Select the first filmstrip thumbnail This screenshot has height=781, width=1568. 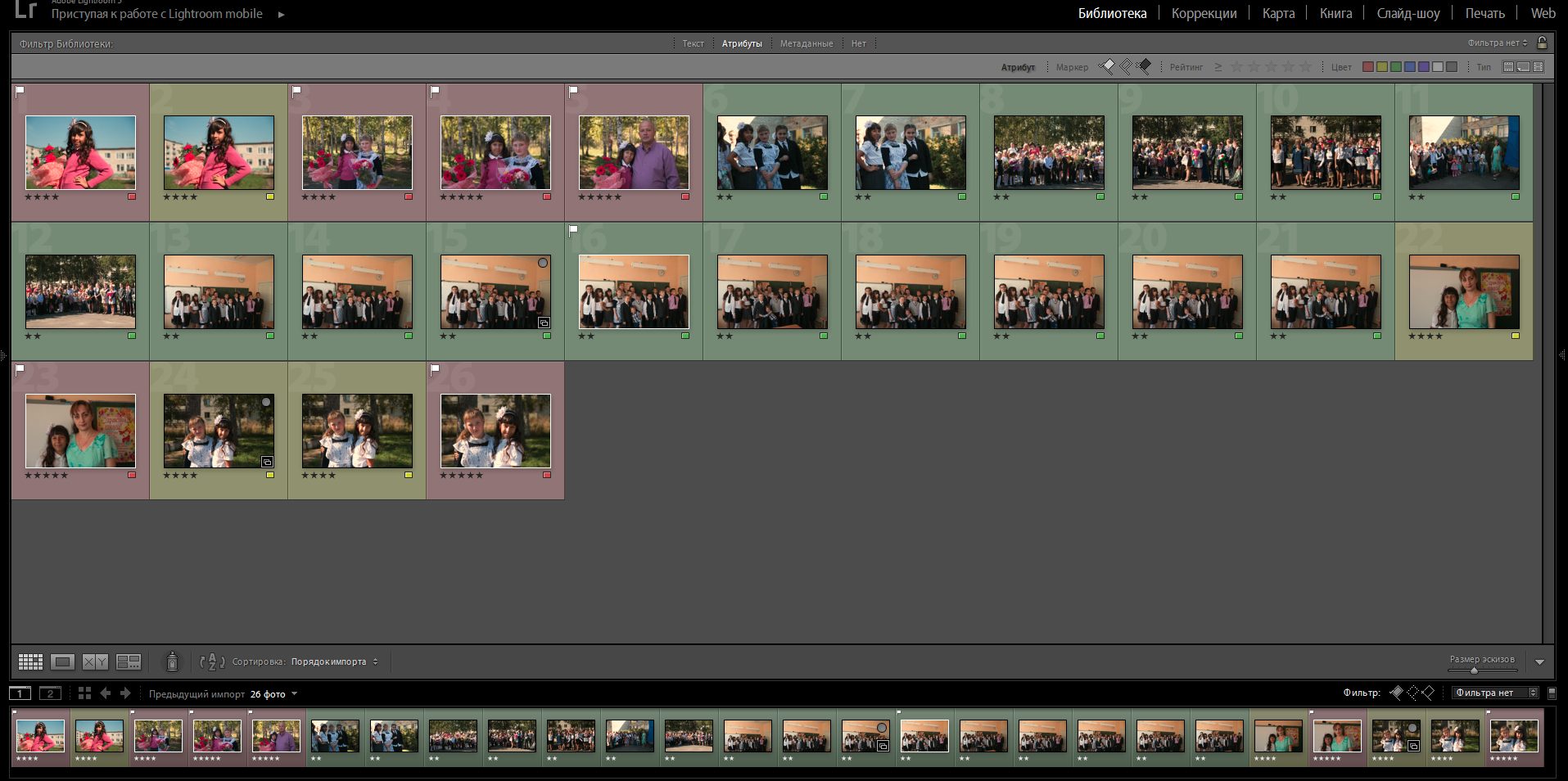click(x=40, y=735)
